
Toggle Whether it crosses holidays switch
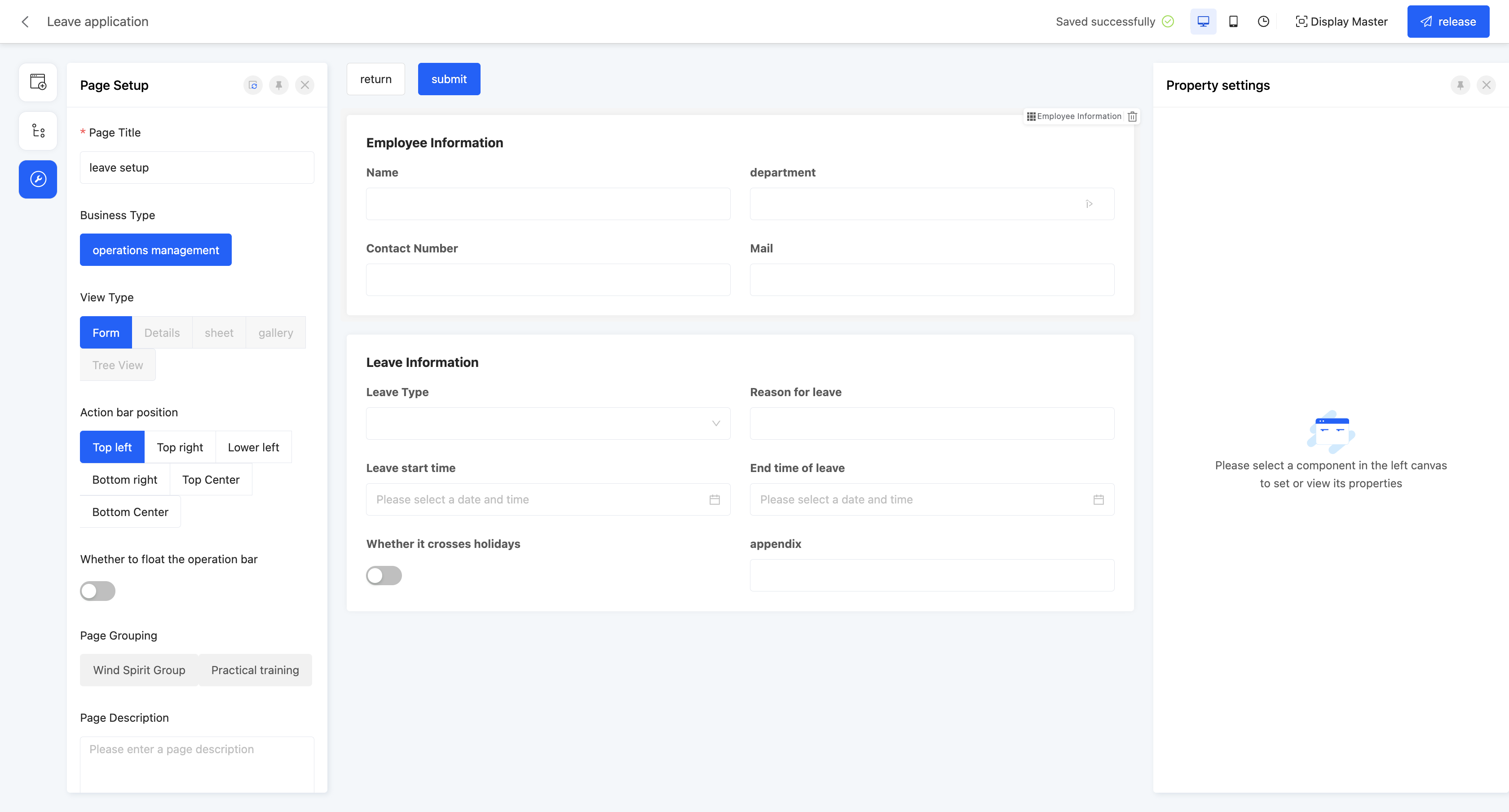pyautogui.click(x=384, y=575)
